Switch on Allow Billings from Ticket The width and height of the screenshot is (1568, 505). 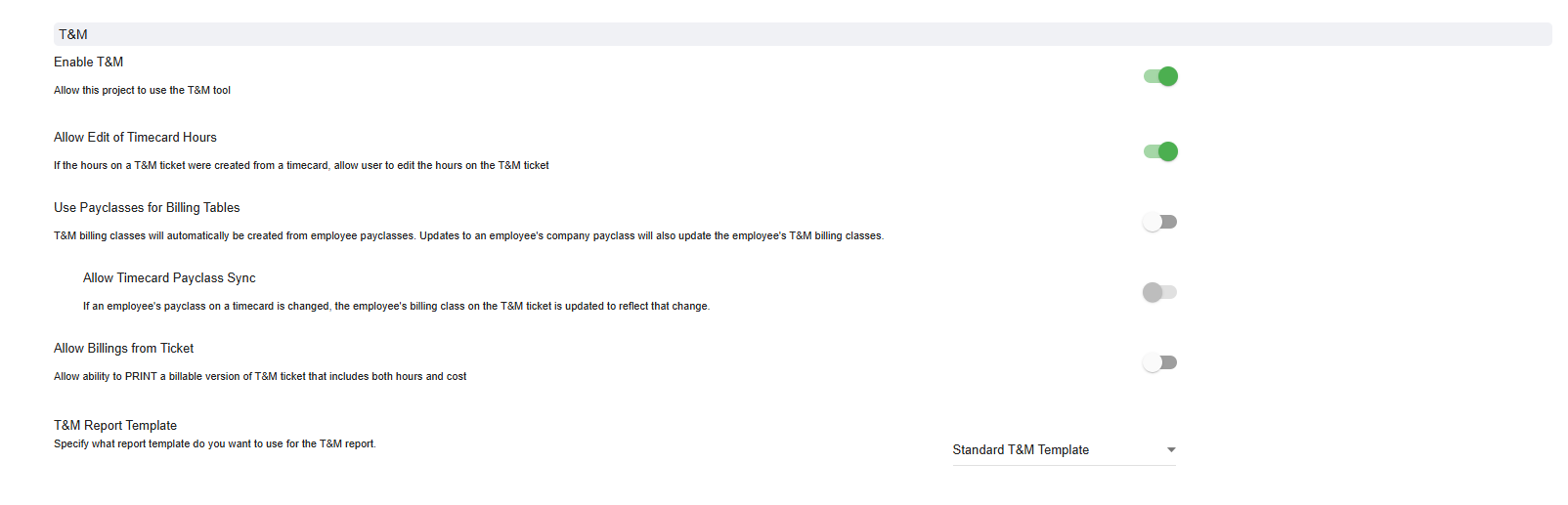point(1160,362)
